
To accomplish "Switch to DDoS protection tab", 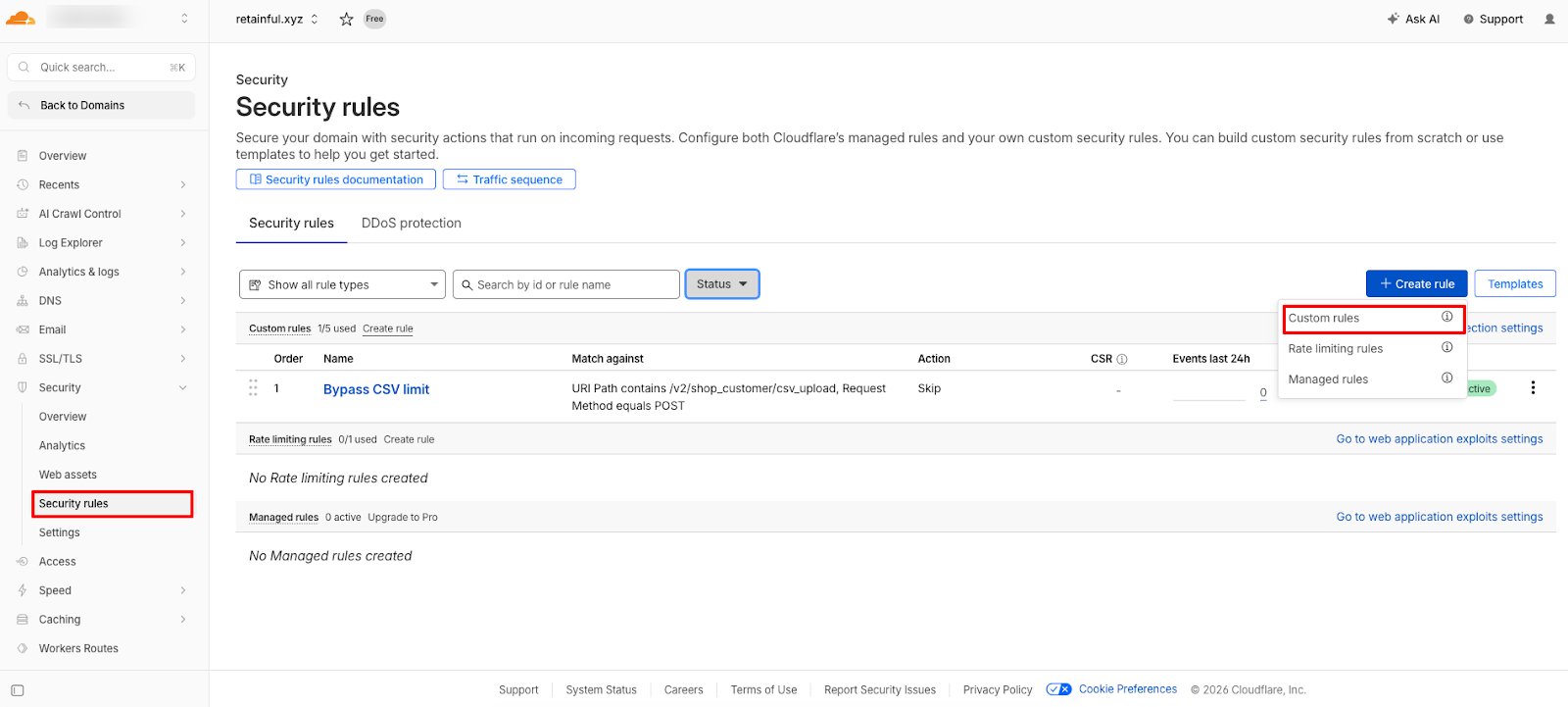I will point(412,224).
